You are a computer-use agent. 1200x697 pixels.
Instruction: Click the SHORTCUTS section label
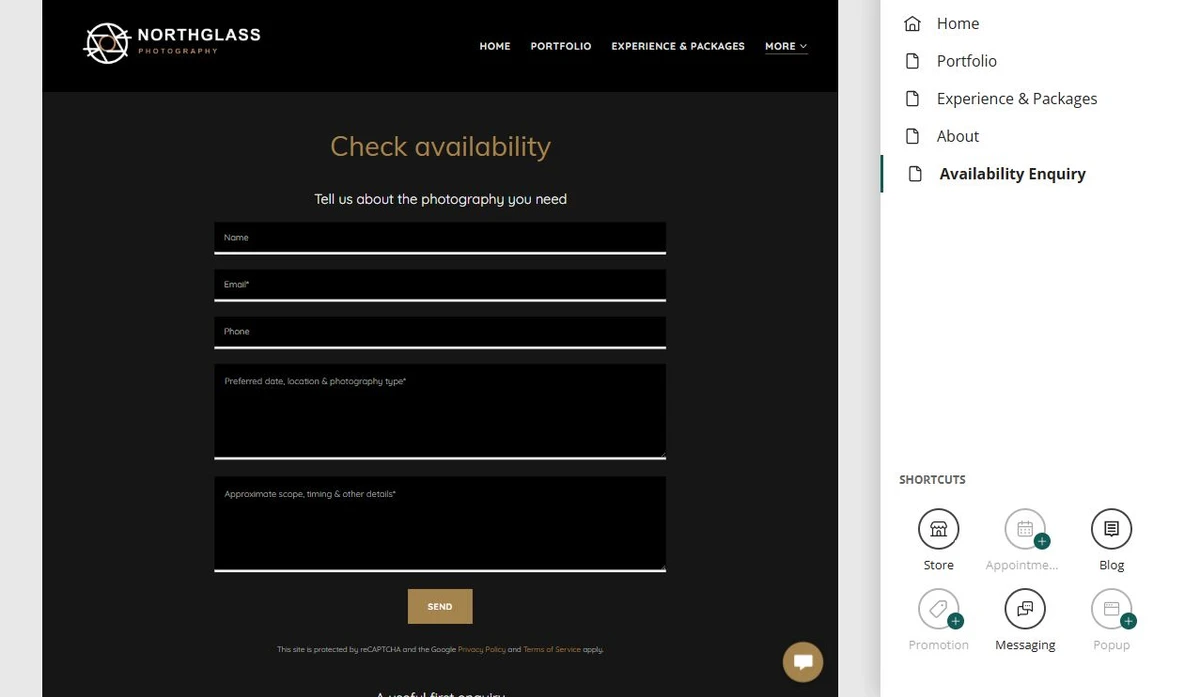tap(932, 480)
